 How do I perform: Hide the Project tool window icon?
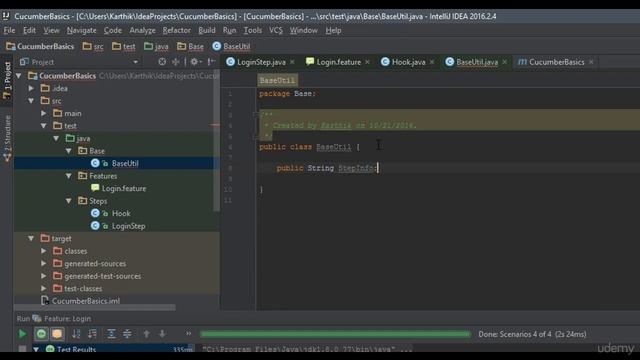point(211,62)
